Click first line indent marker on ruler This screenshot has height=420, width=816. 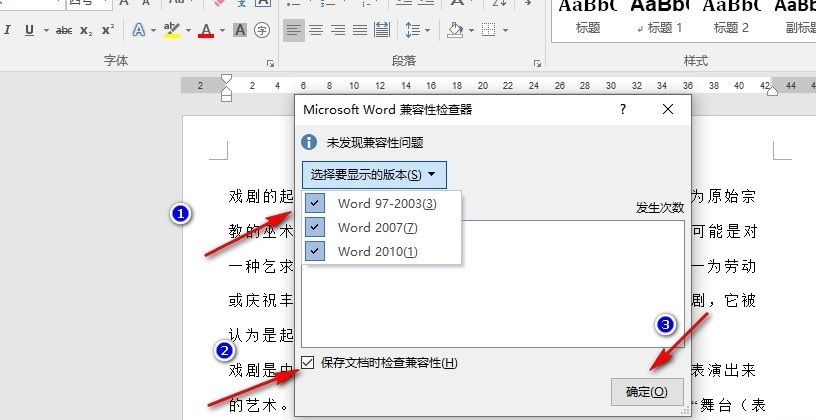pyautogui.click(x=226, y=80)
